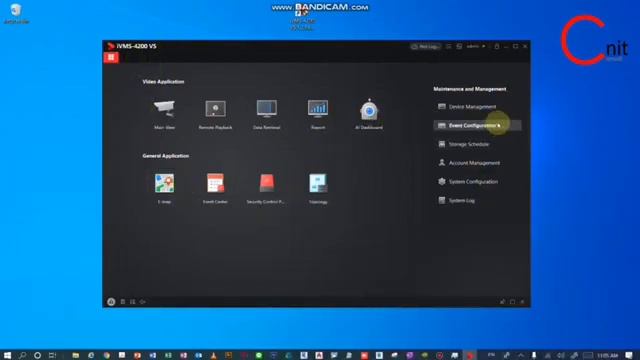Click the round alarm icon in bottom bar
Image resolution: width=640 pixels, height=360 pixels.
(111, 302)
